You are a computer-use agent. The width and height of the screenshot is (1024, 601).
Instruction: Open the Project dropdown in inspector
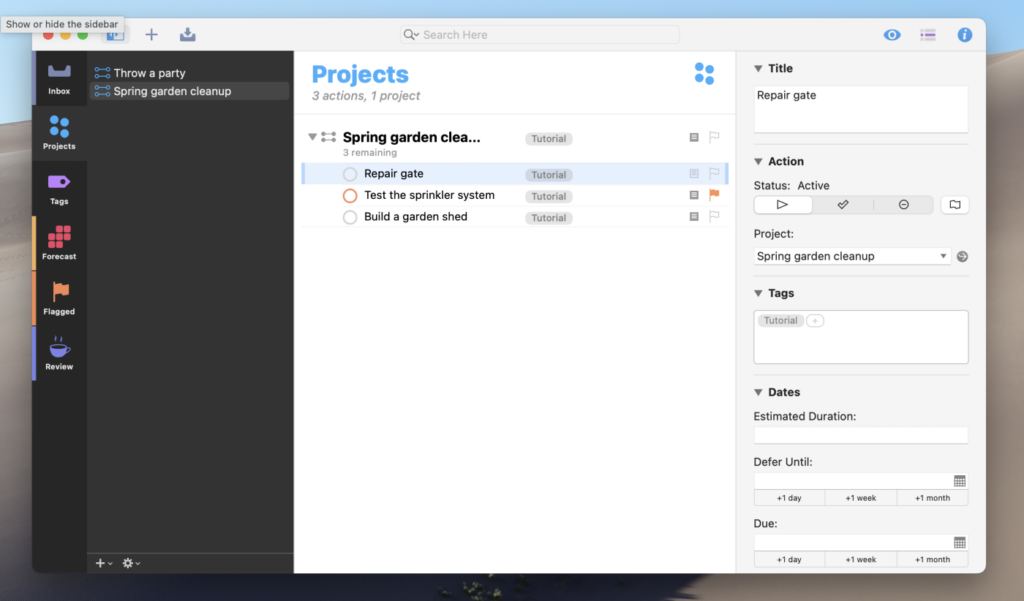[852, 256]
